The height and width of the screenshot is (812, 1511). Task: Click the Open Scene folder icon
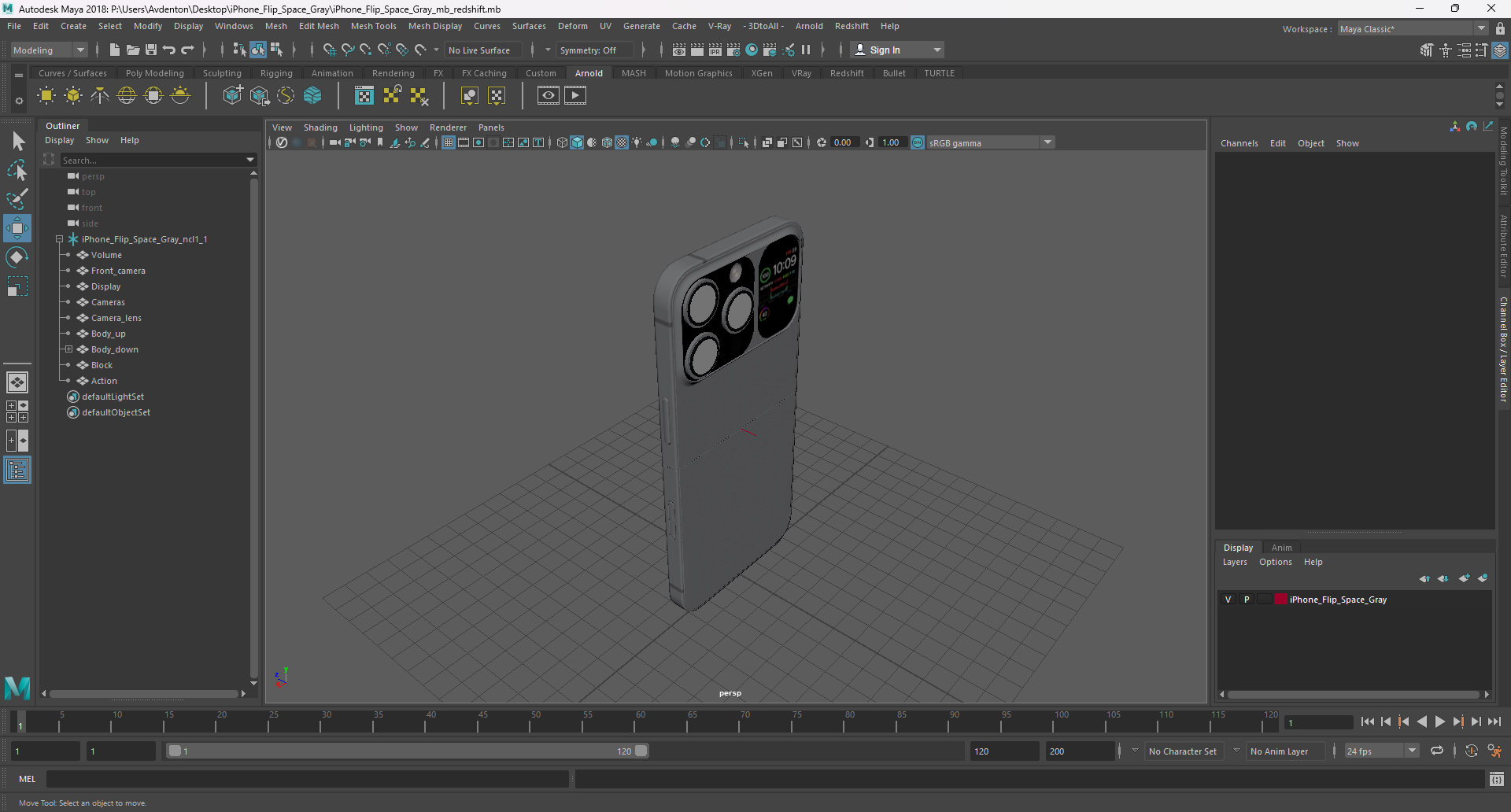point(132,50)
